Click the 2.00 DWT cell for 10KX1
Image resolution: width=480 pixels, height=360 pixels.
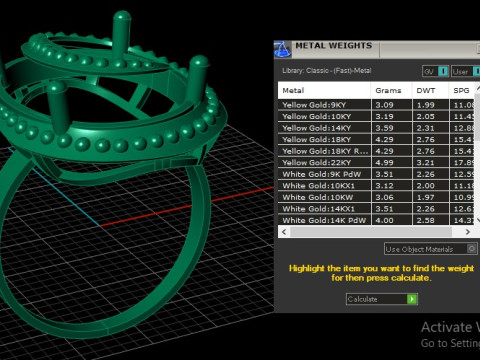tap(430, 186)
